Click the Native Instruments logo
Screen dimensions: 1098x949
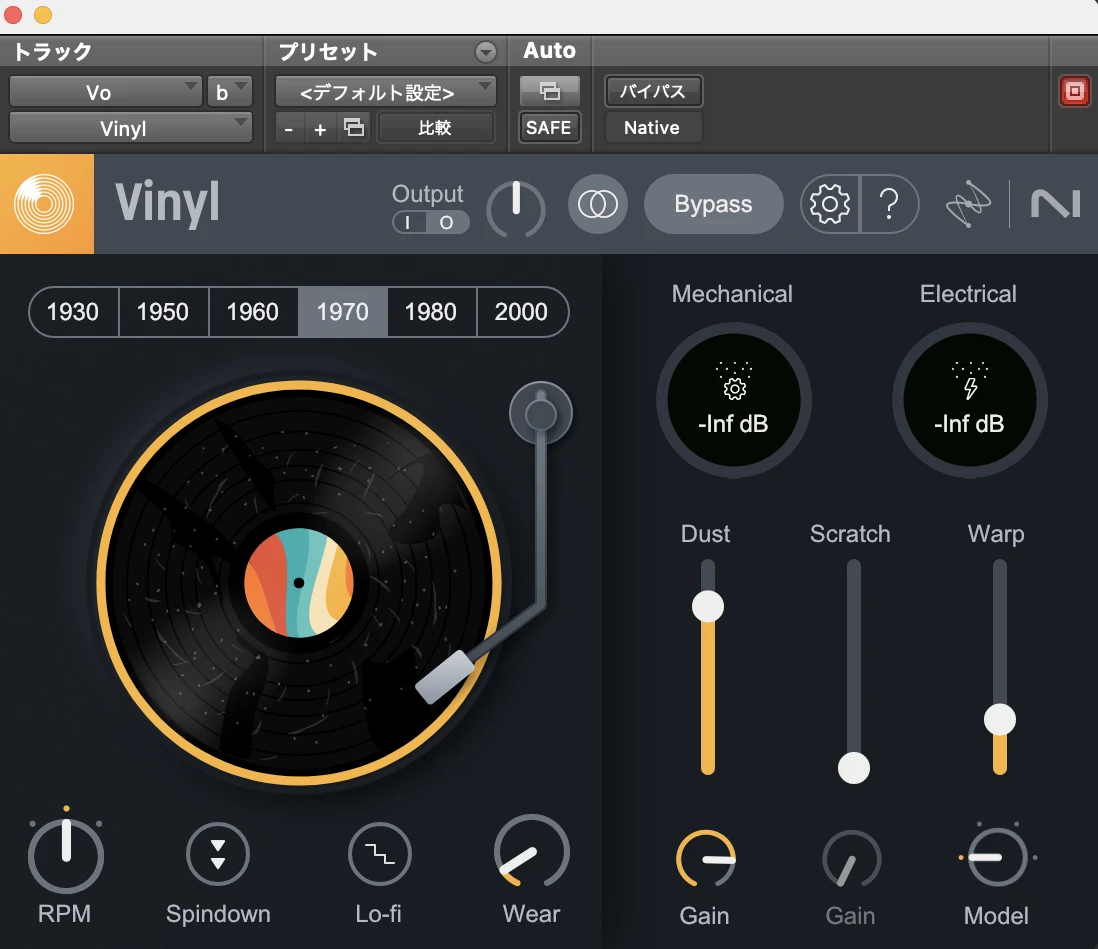1055,204
